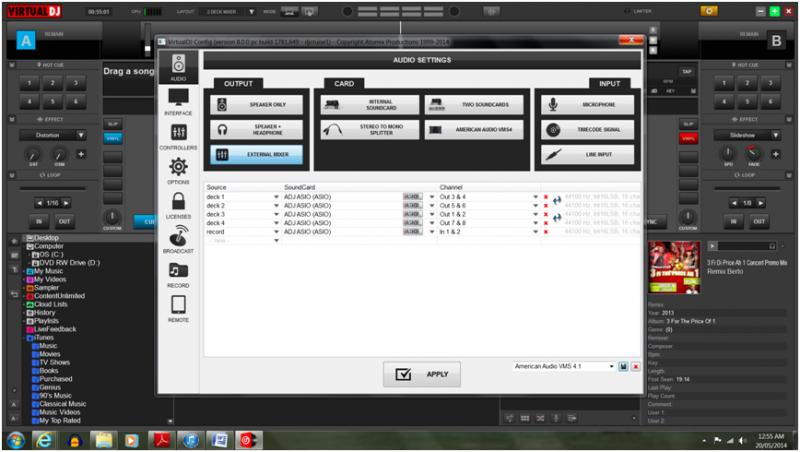Click the deck A badge
Viewport: 800px width, 452px height.
(26, 40)
